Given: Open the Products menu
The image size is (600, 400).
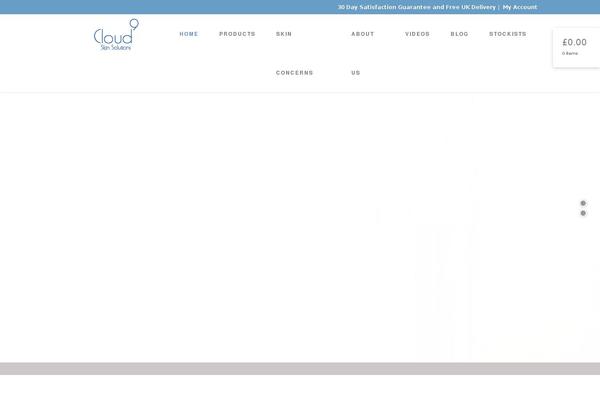Looking at the screenshot, I should click(x=237, y=34).
